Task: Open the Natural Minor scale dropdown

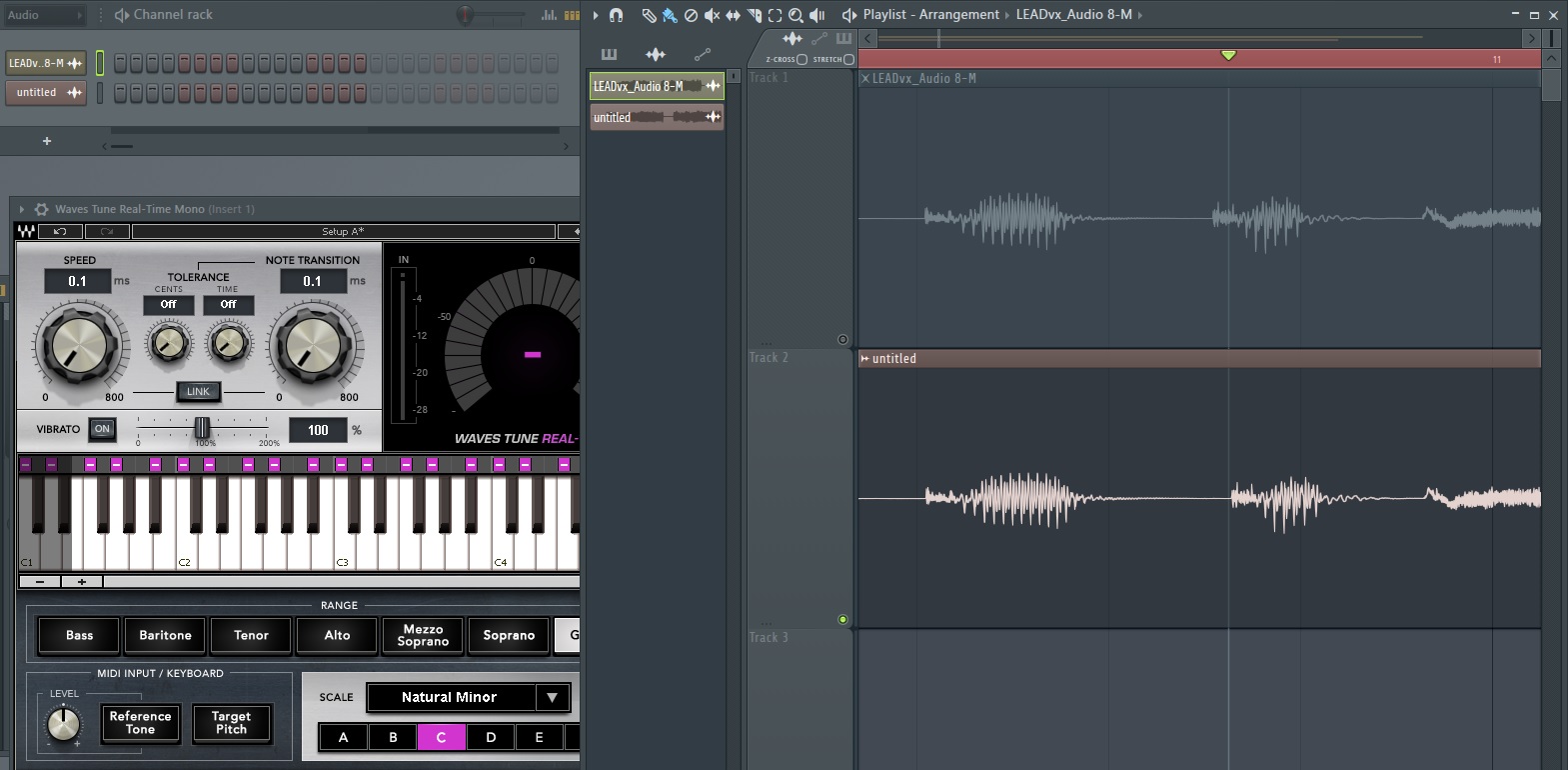Action: point(552,697)
